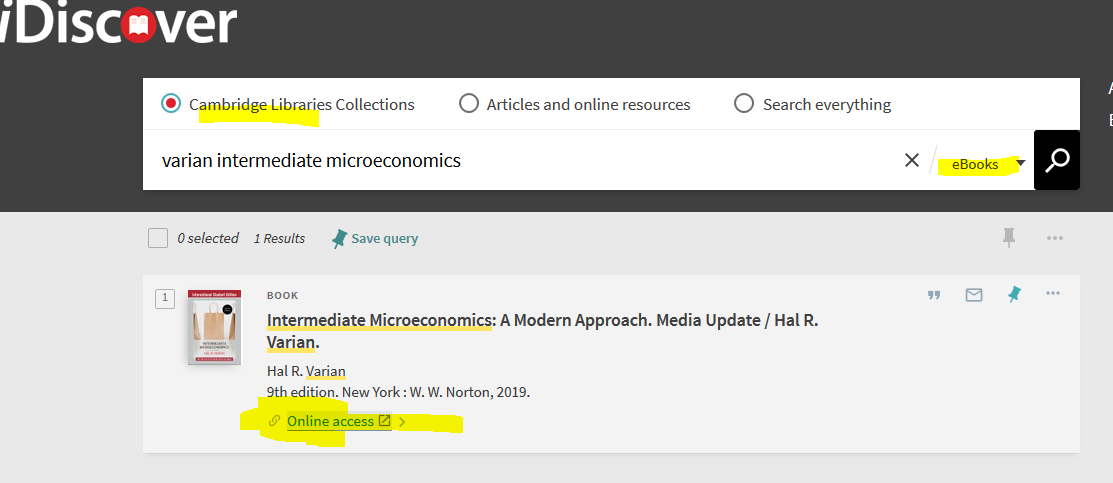The height and width of the screenshot is (483, 1113).
Task: Select Cambridge Libraries Collections radio button
Action: [x=170, y=104]
